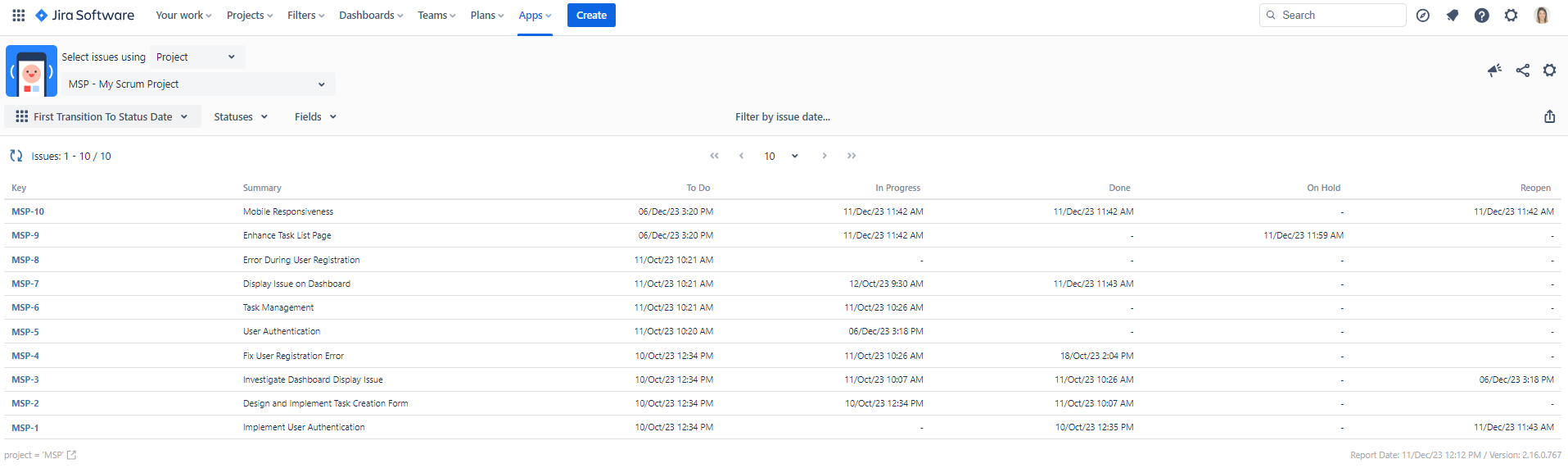Expand the Fields dropdown
Viewport: 1568px width, 468px height.
click(315, 116)
